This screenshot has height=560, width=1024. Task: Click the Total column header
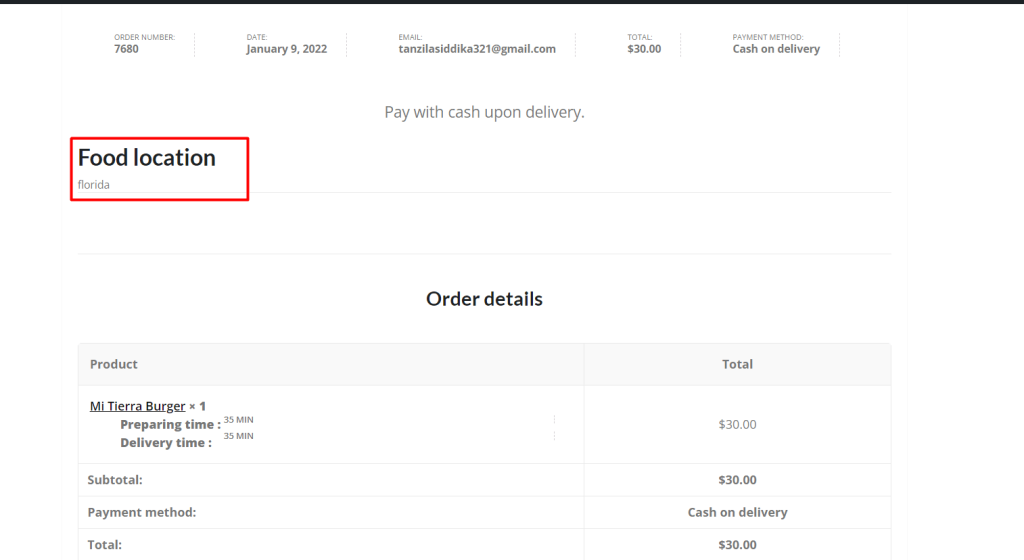[x=737, y=364]
